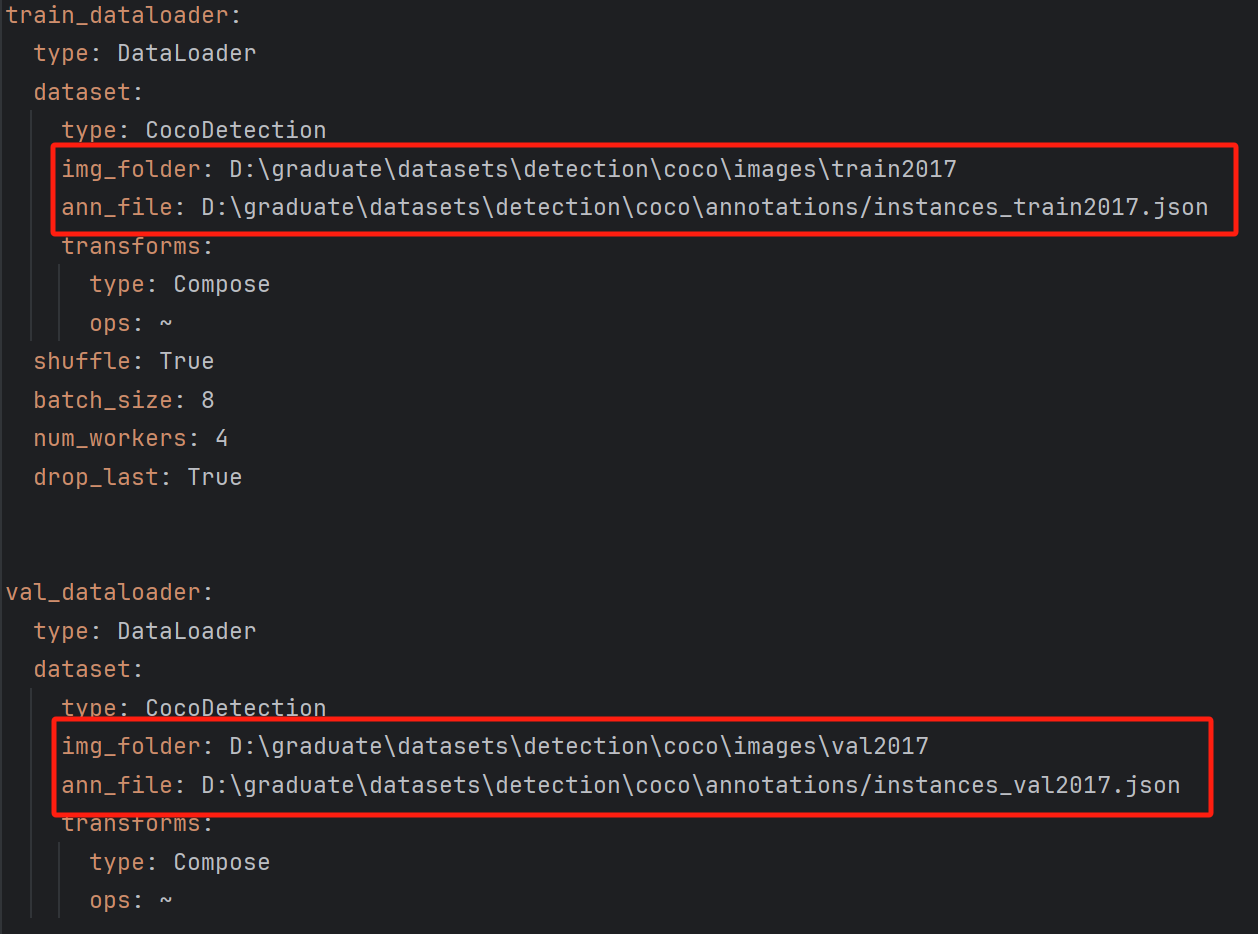Click the shuffle True value
This screenshot has width=1258, height=934.
pos(187,361)
